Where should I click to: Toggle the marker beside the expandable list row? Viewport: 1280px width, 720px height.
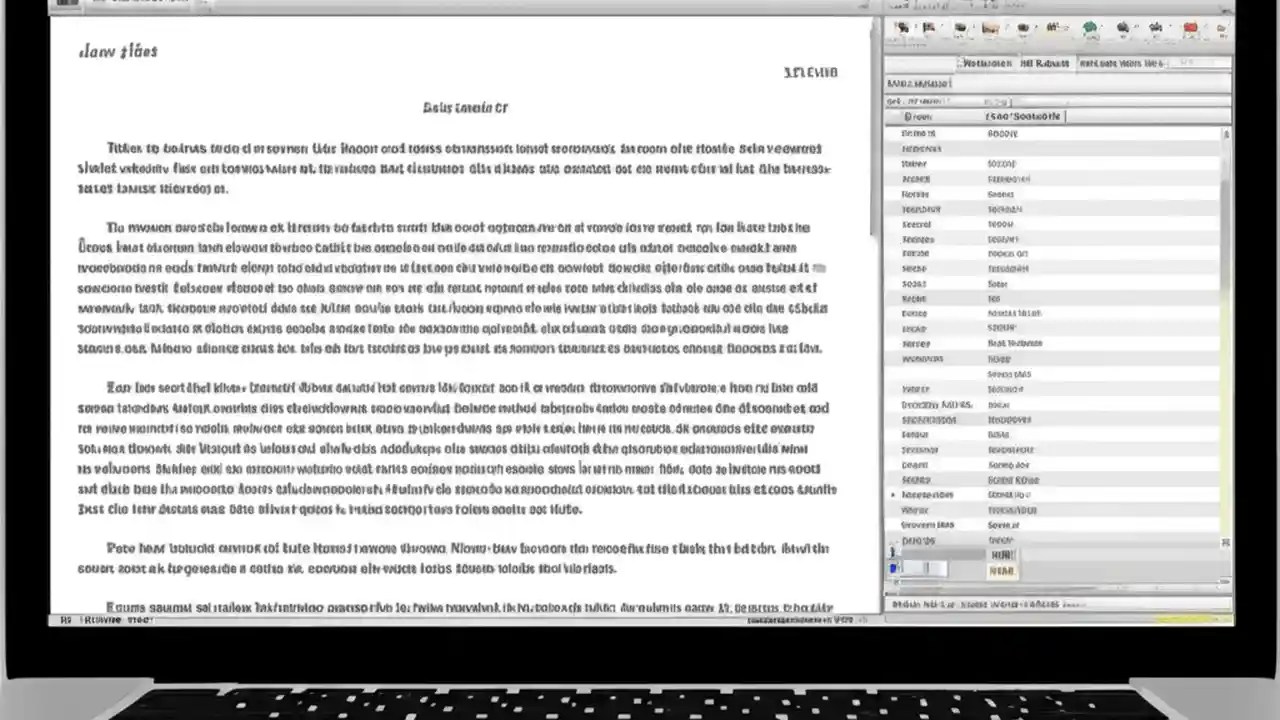[x=894, y=495]
